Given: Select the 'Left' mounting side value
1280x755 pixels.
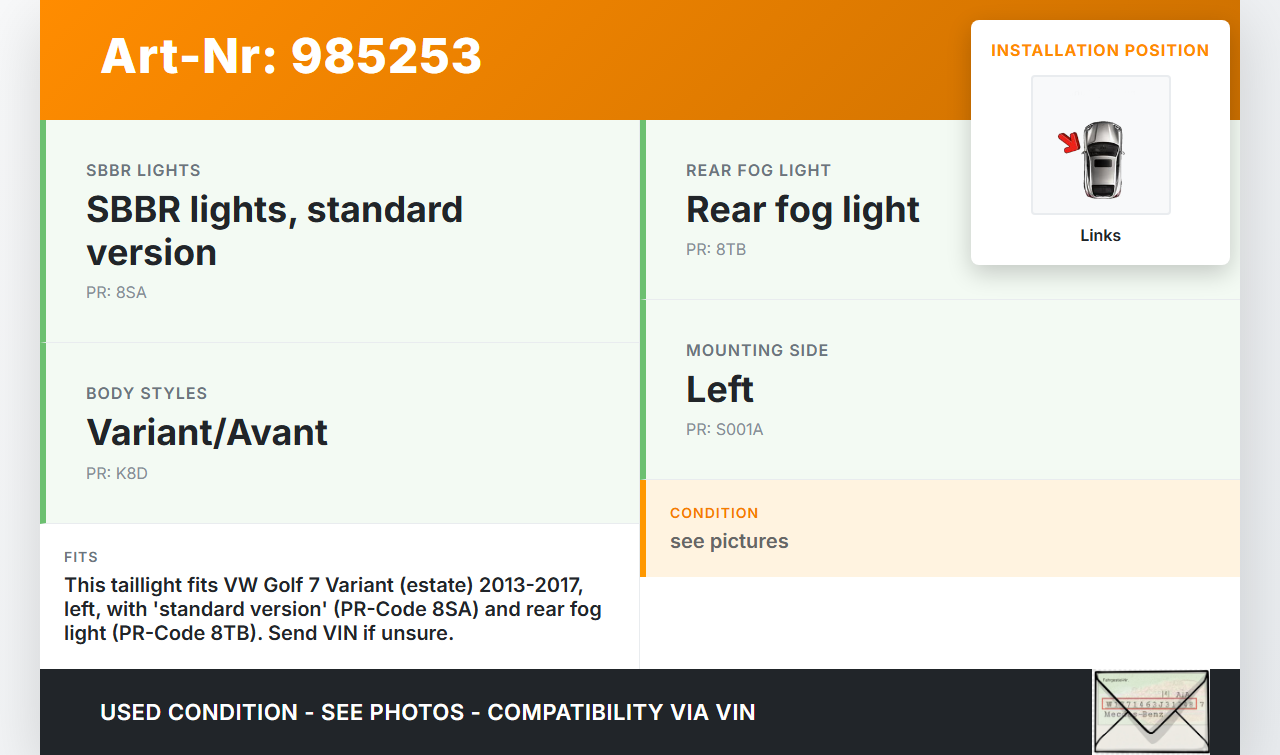Looking at the screenshot, I should click(x=720, y=390).
